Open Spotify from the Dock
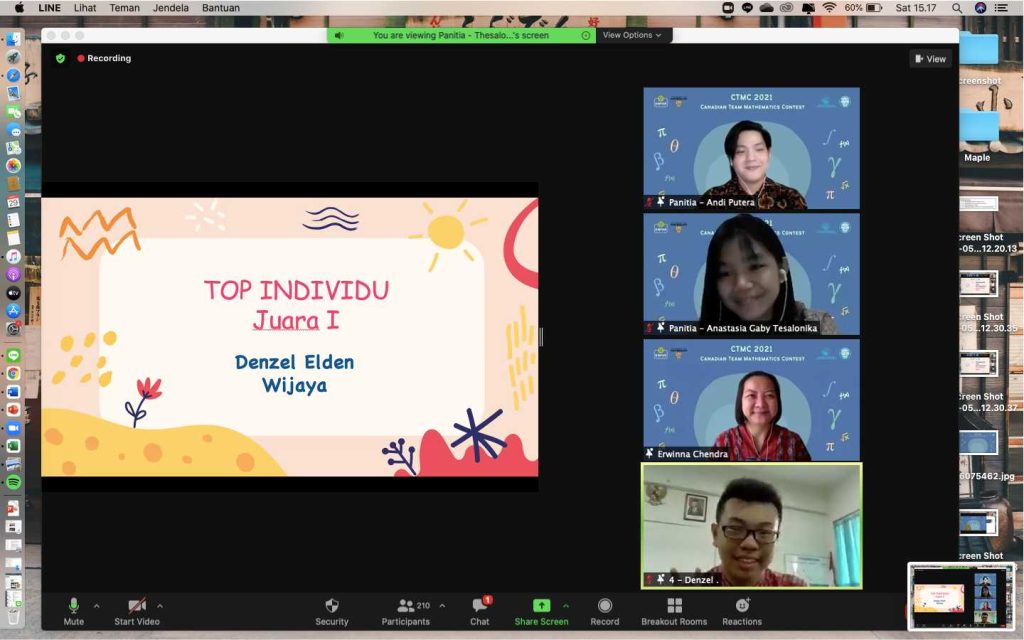The image size is (1024, 640). tap(13, 482)
